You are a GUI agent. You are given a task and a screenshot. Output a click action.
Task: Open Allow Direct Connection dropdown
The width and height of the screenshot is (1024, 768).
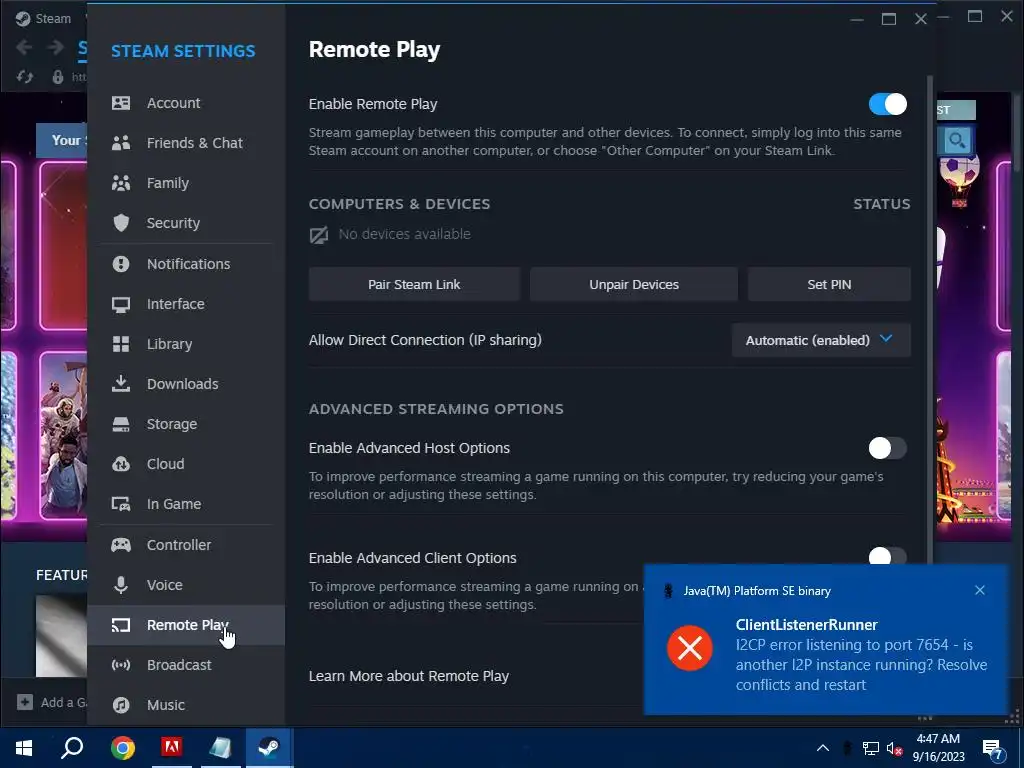[821, 340]
